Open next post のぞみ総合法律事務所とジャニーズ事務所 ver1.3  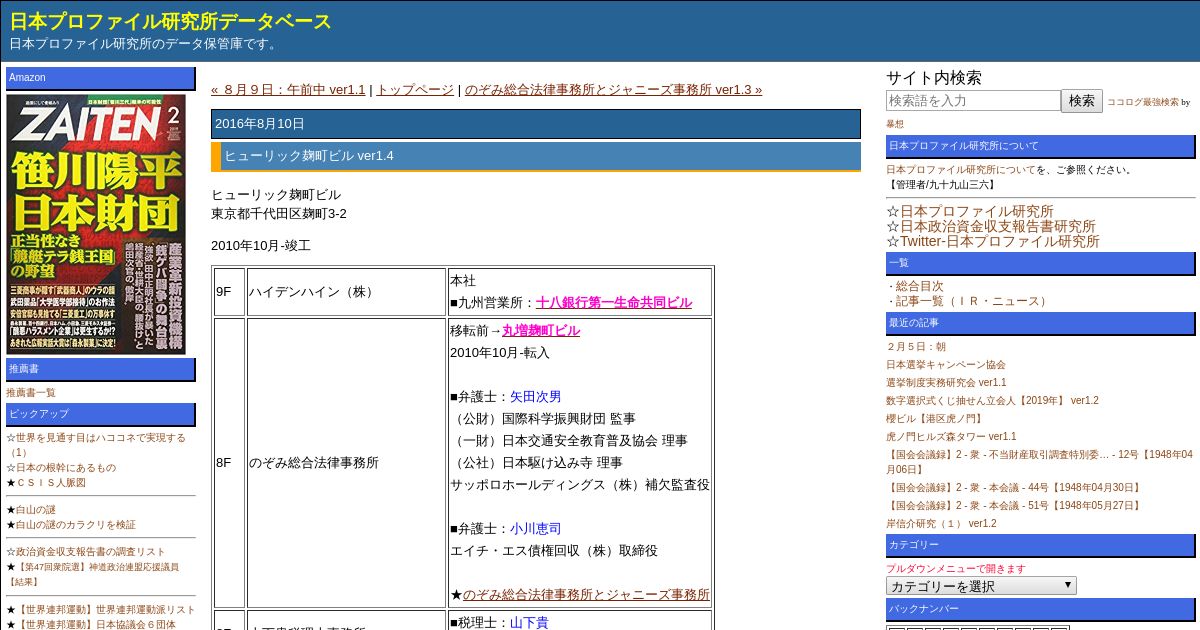613,89
